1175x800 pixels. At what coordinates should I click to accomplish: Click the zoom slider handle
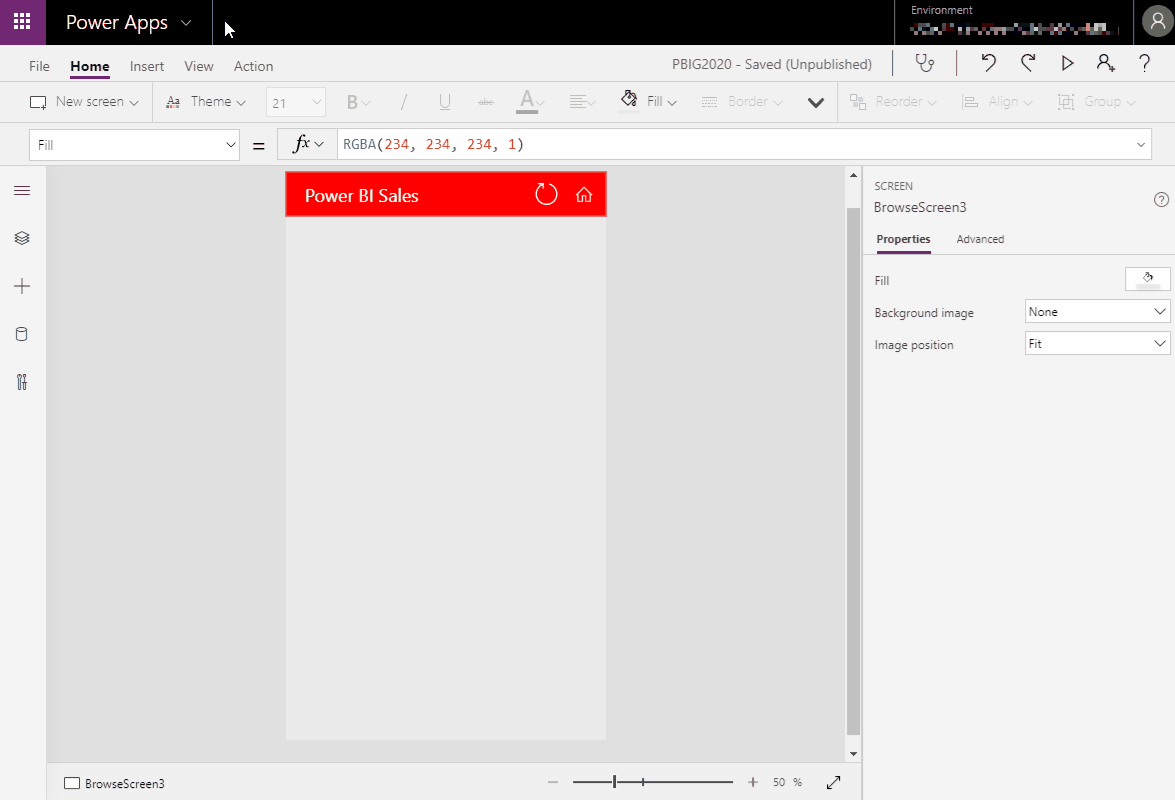tap(614, 782)
